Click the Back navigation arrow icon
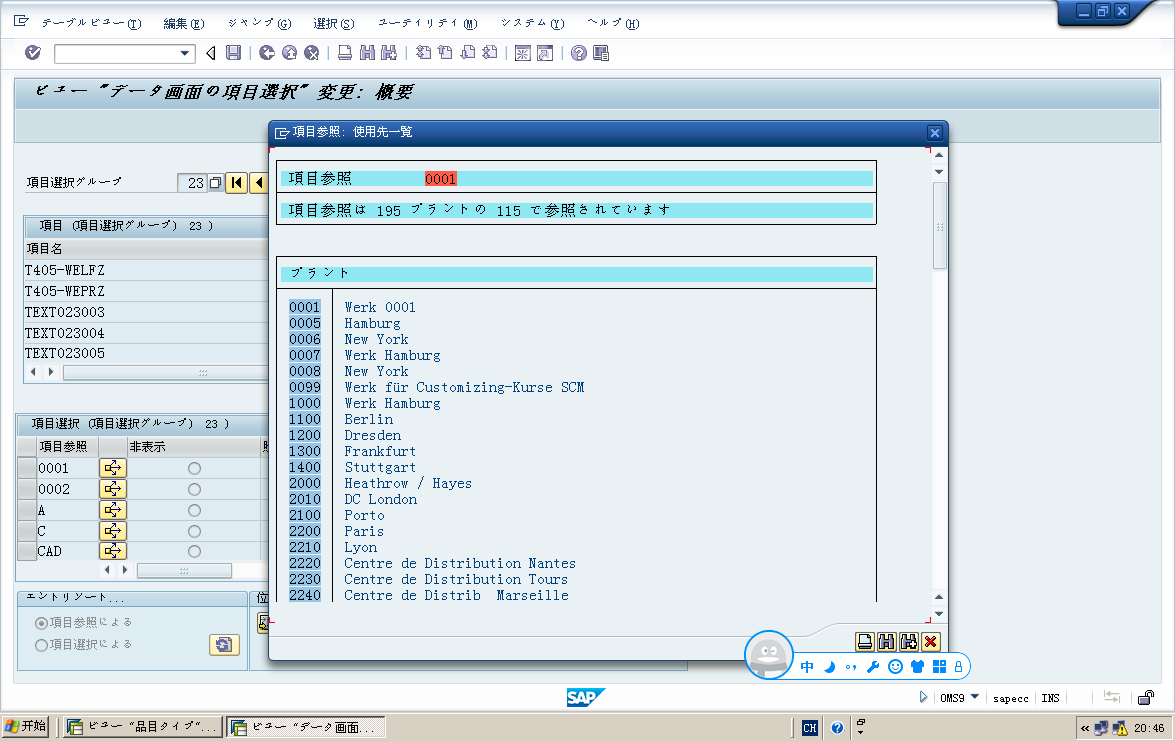 pyautogui.click(x=209, y=53)
